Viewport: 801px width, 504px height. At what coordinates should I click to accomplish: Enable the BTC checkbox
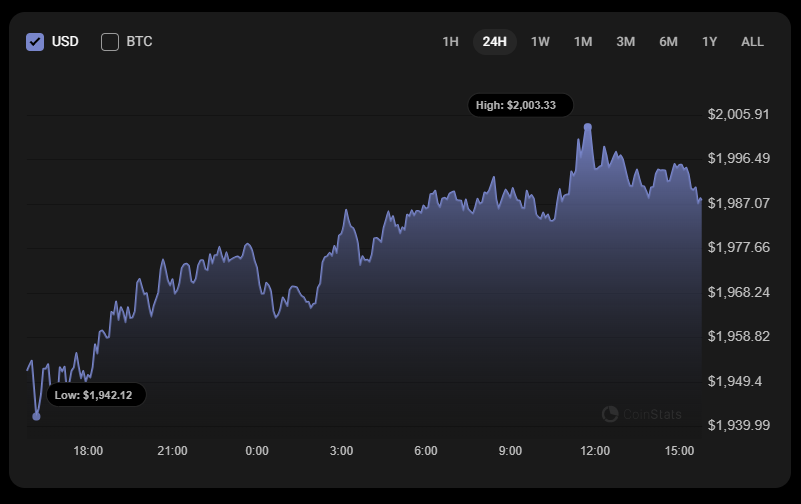click(110, 42)
